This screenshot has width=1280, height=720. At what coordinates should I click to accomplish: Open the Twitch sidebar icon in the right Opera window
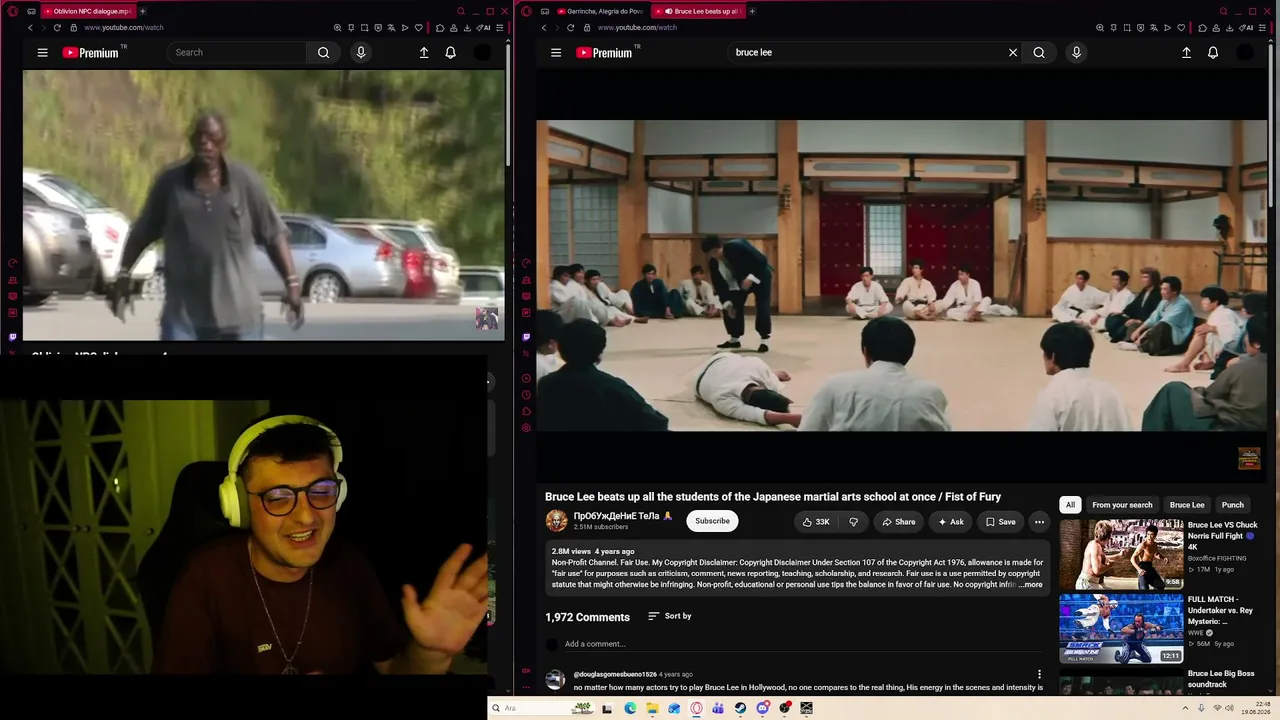tap(526, 337)
